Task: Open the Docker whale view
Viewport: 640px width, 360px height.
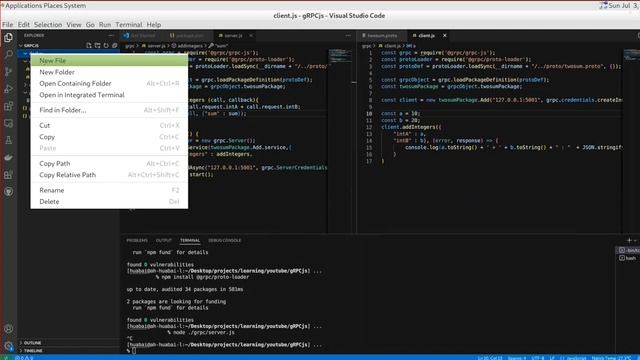Action: (x=8, y=158)
